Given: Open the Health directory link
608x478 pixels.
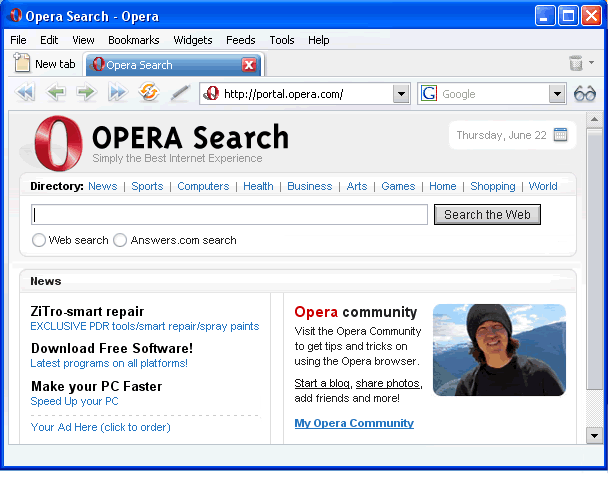Looking at the screenshot, I should pyautogui.click(x=258, y=186).
